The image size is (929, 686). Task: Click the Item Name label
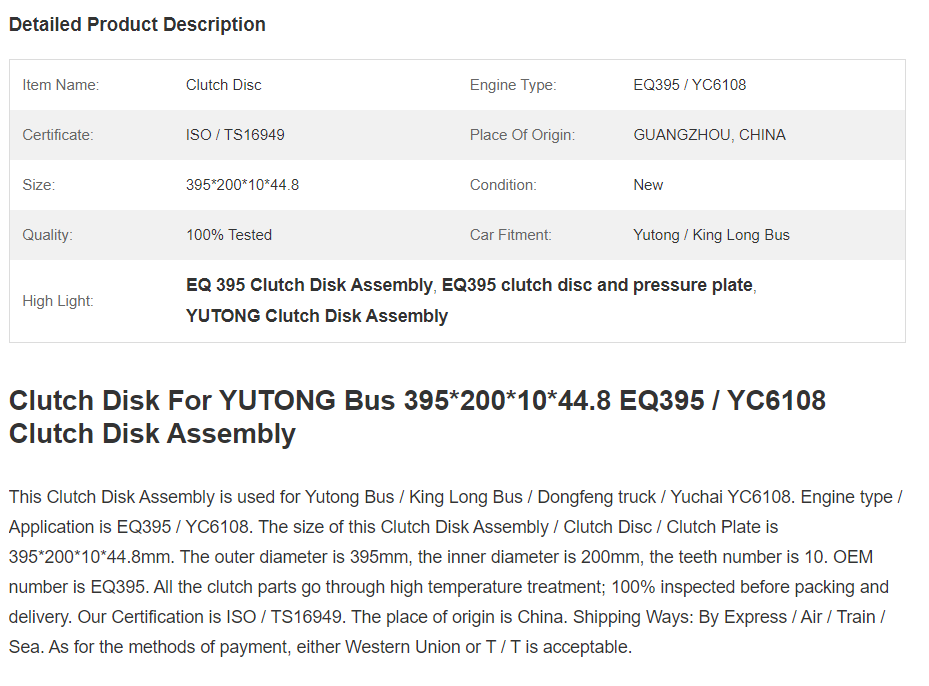60,85
